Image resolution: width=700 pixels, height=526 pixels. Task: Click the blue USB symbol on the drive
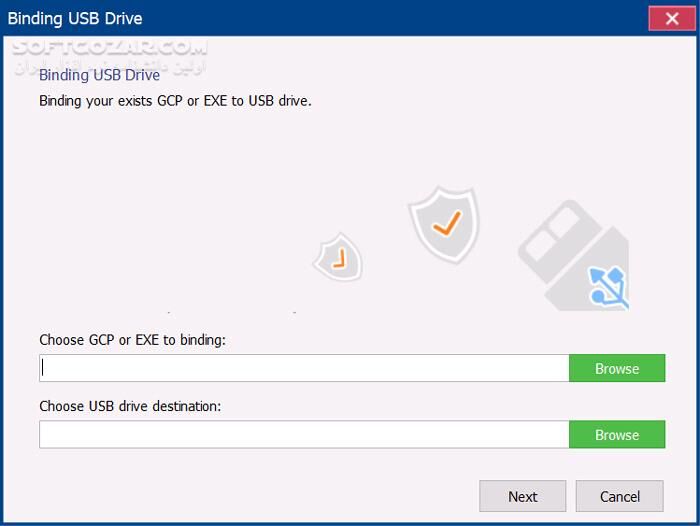(x=610, y=286)
